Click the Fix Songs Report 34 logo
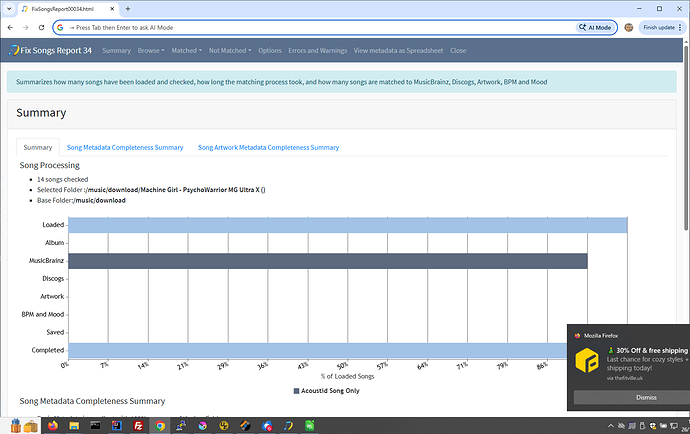Viewport: 690px width, 434px height. [x=50, y=50]
